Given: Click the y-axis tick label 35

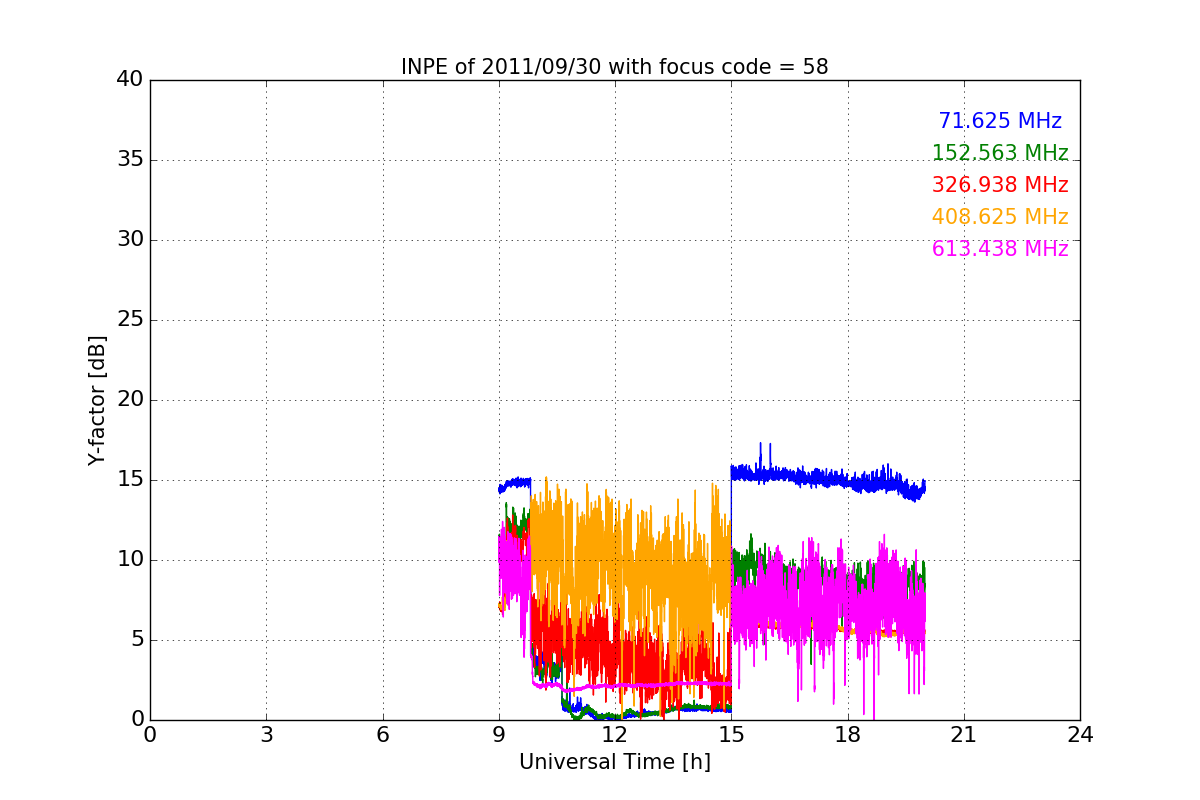Looking at the screenshot, I should pyautogui.click(x=130, y=160).
